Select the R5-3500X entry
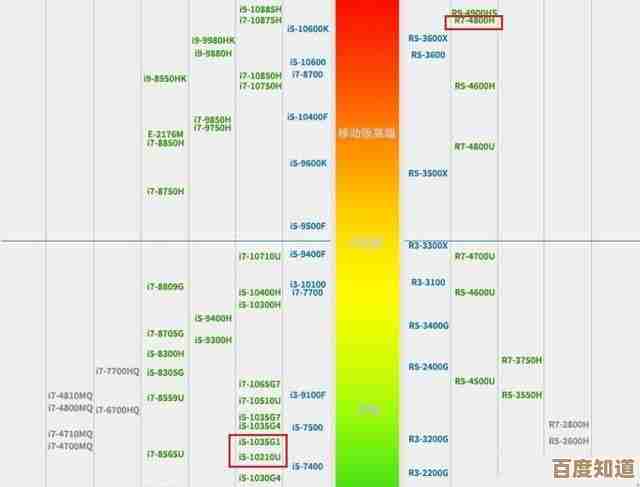The image size is (640, 487). point(427,173)
